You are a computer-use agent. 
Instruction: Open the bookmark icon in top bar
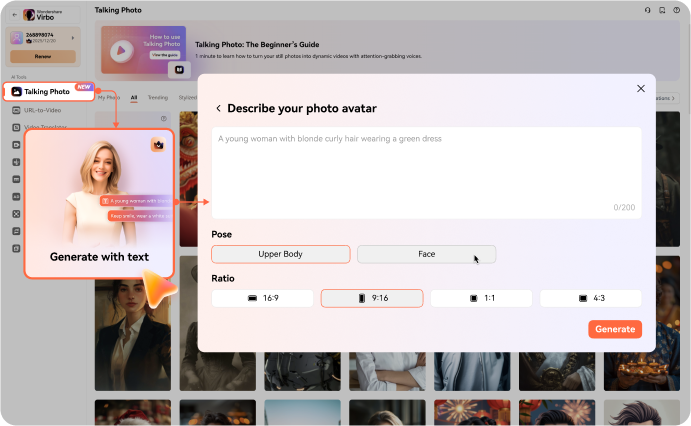tap(662, 10)
